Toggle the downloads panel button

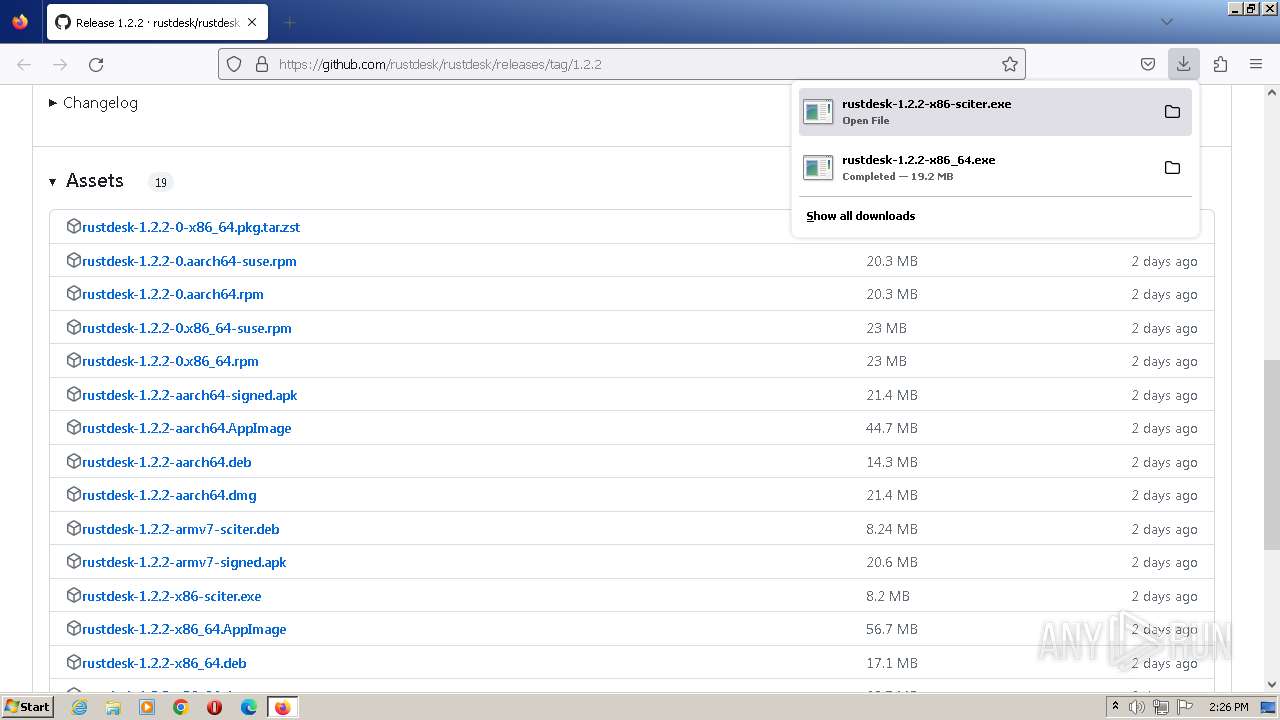point(1183,64)
